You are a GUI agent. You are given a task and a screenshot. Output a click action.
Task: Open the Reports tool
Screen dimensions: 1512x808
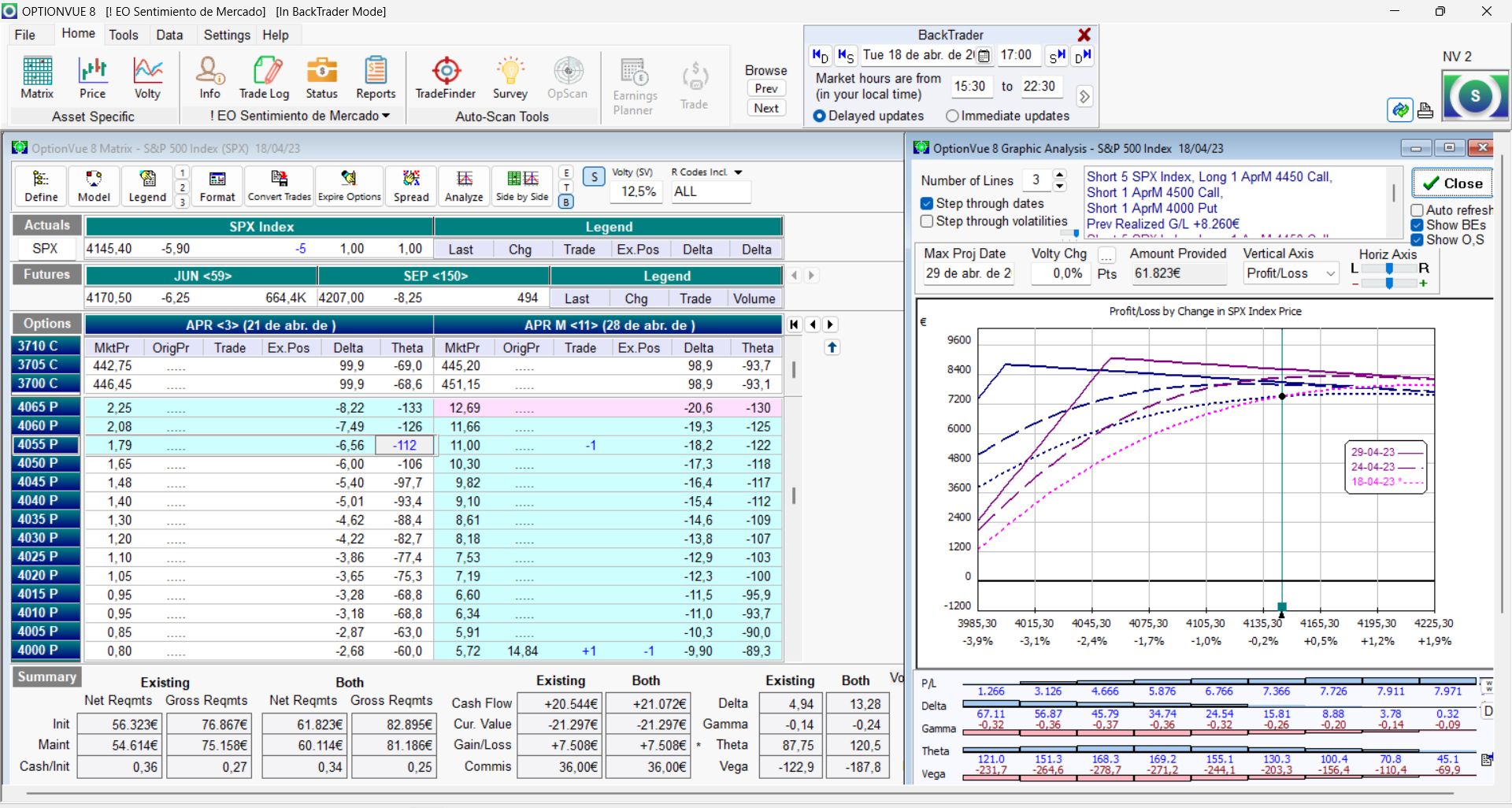(376, 77)
